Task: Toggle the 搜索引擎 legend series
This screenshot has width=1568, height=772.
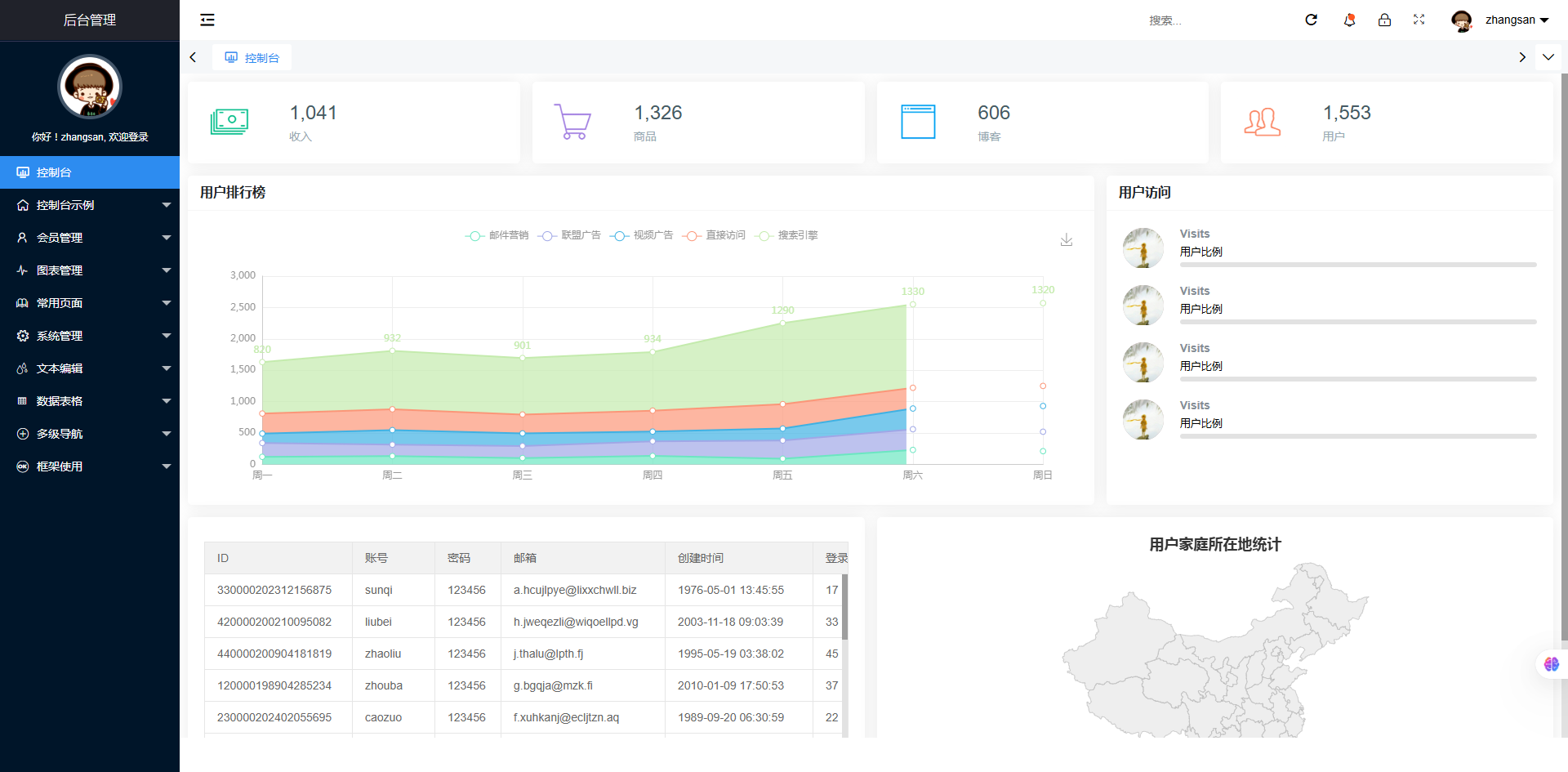Action: point(787,235)
